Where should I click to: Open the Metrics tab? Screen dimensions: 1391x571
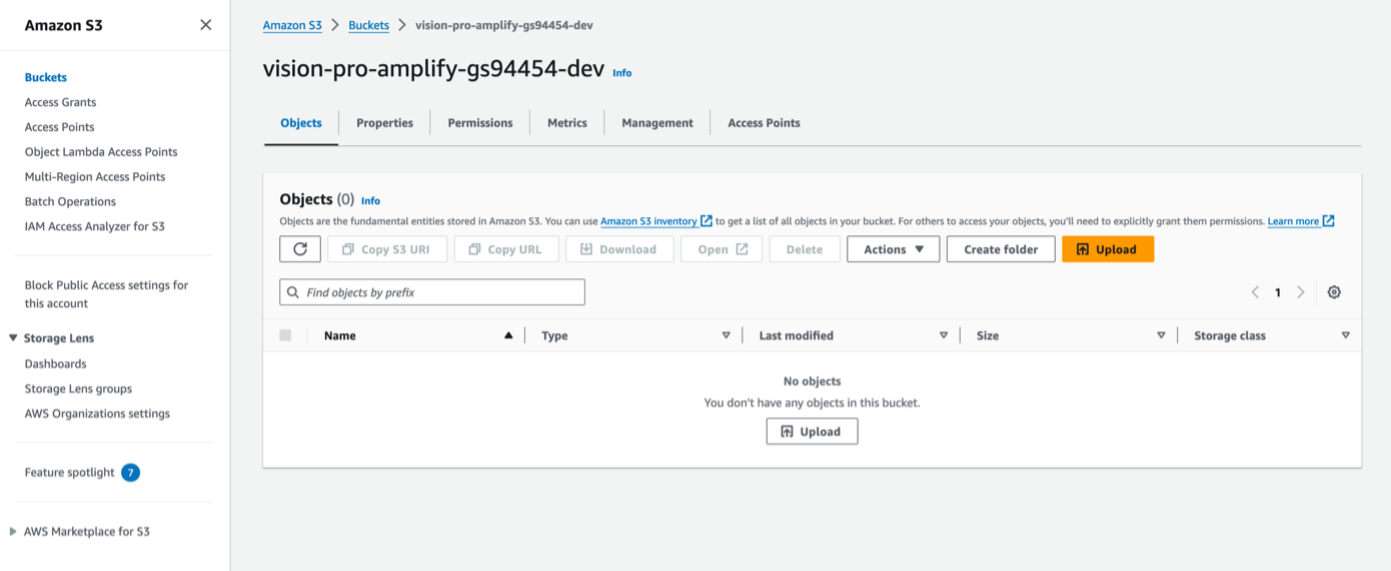click(567, 123)
